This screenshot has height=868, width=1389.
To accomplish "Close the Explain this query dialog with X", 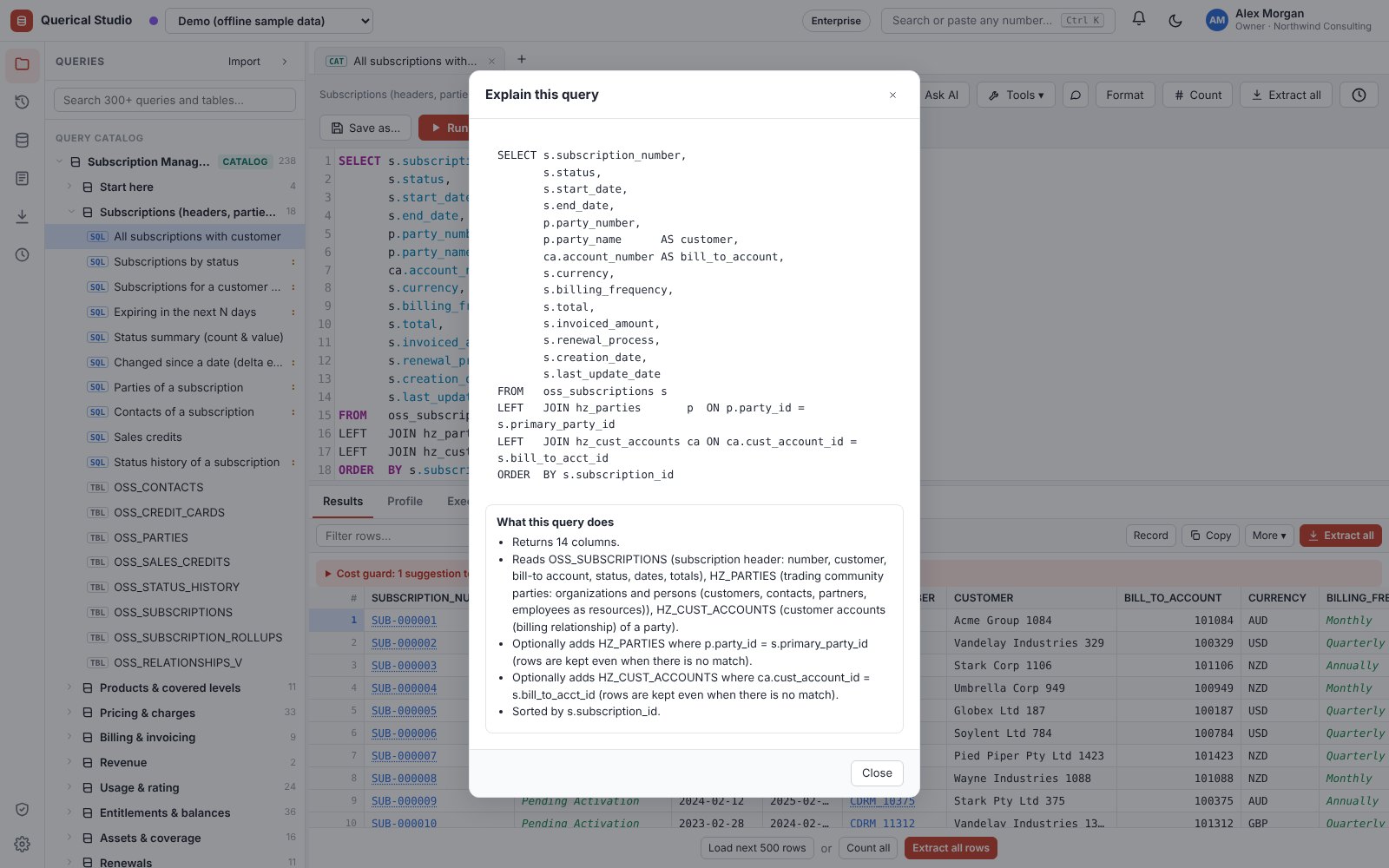I will click(892, 95).
